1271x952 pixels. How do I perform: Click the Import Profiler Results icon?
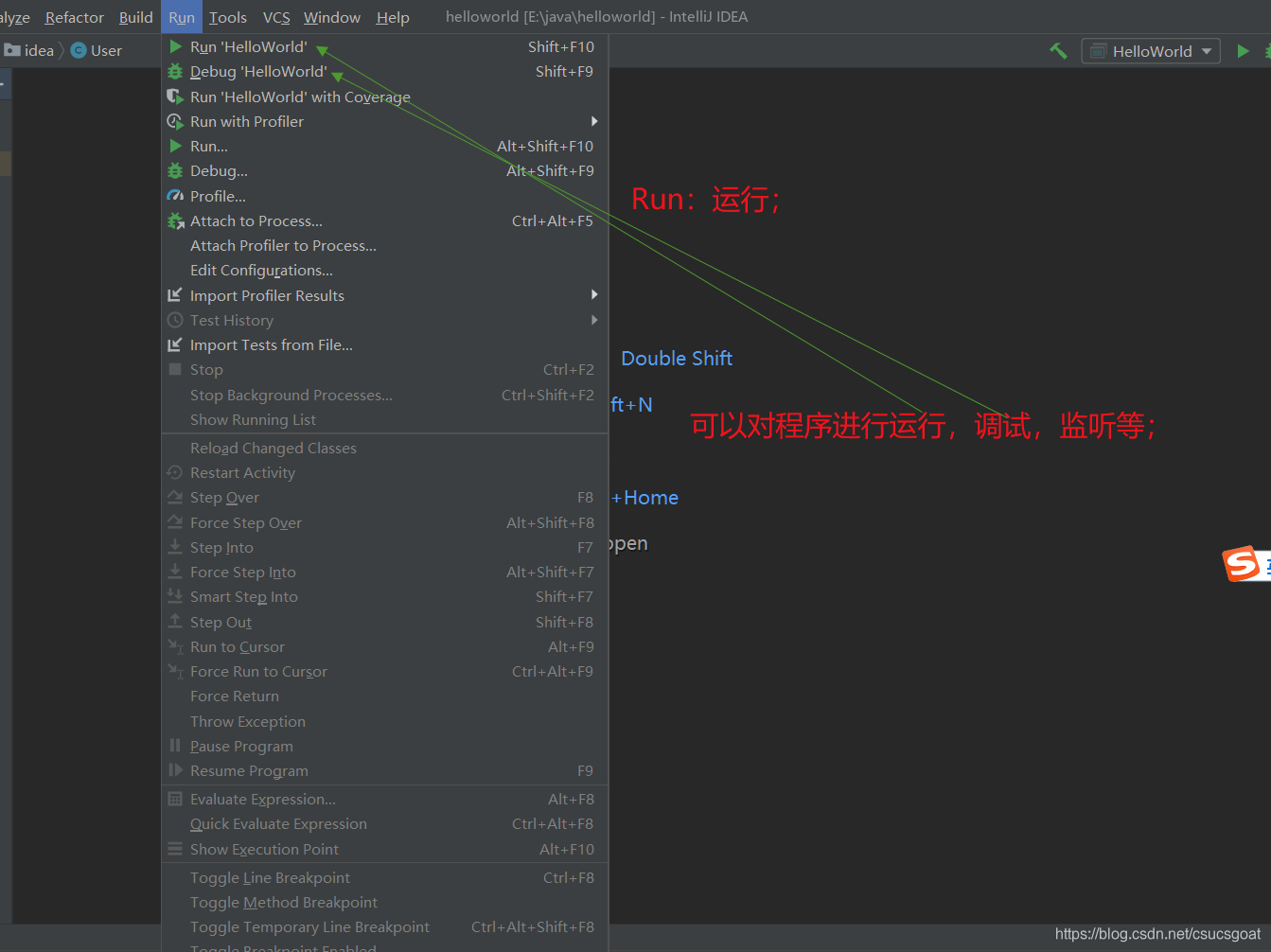click(x=175, y=295)
